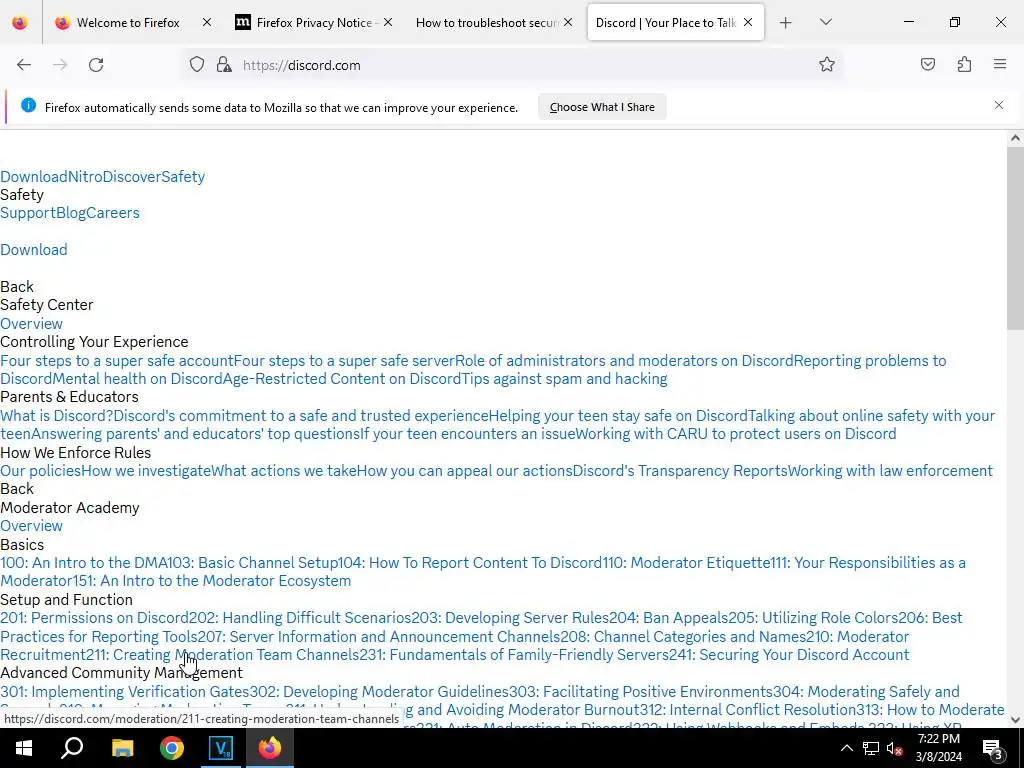Open Four steps to a super safe account
Screen dimensions: 1024x768
pyautogui.click(x=116, y=361)
